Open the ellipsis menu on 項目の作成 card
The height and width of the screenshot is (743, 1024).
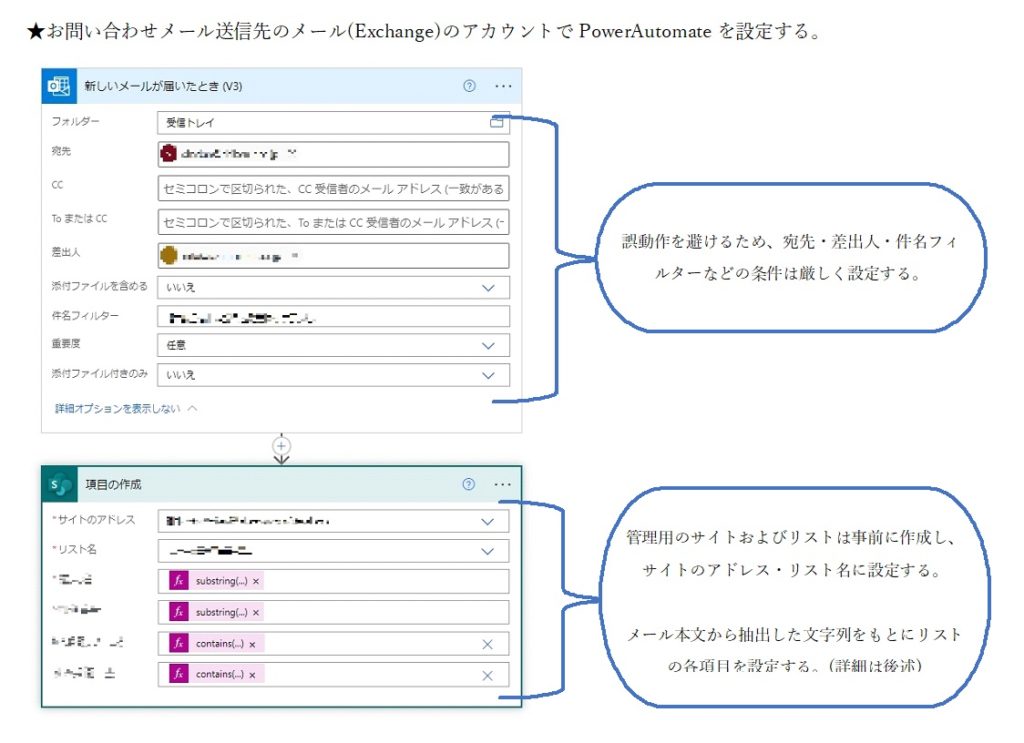(503, 485)
